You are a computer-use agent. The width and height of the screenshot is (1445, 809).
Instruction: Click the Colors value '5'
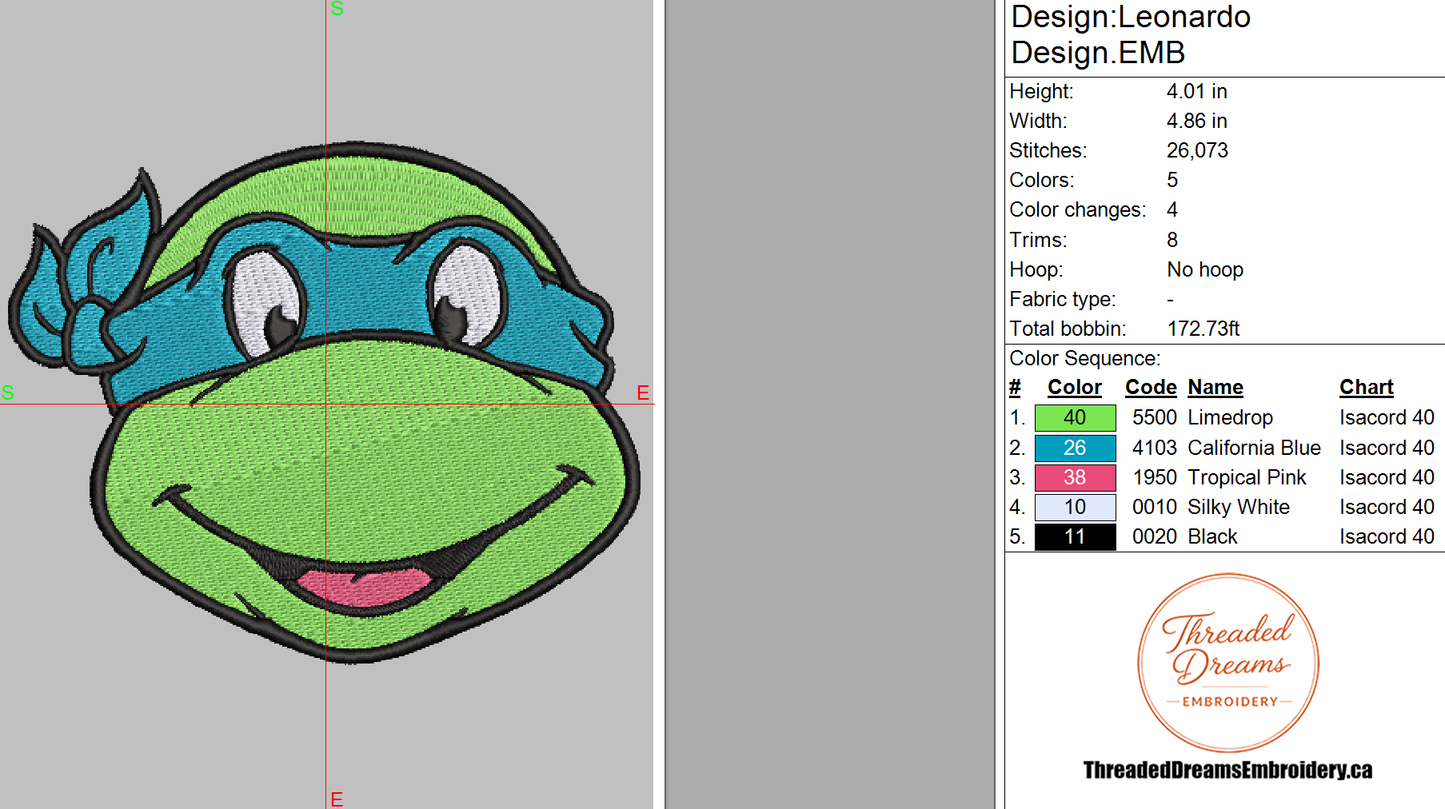point(1172,180)
